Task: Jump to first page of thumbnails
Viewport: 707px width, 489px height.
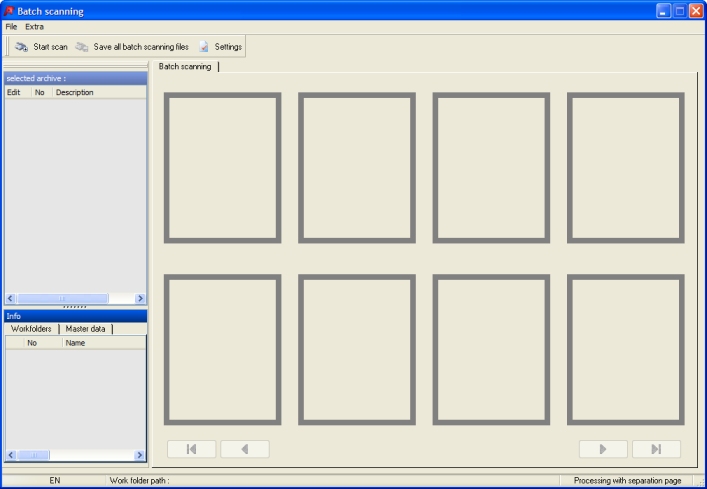Action: (x=192, y=449)
